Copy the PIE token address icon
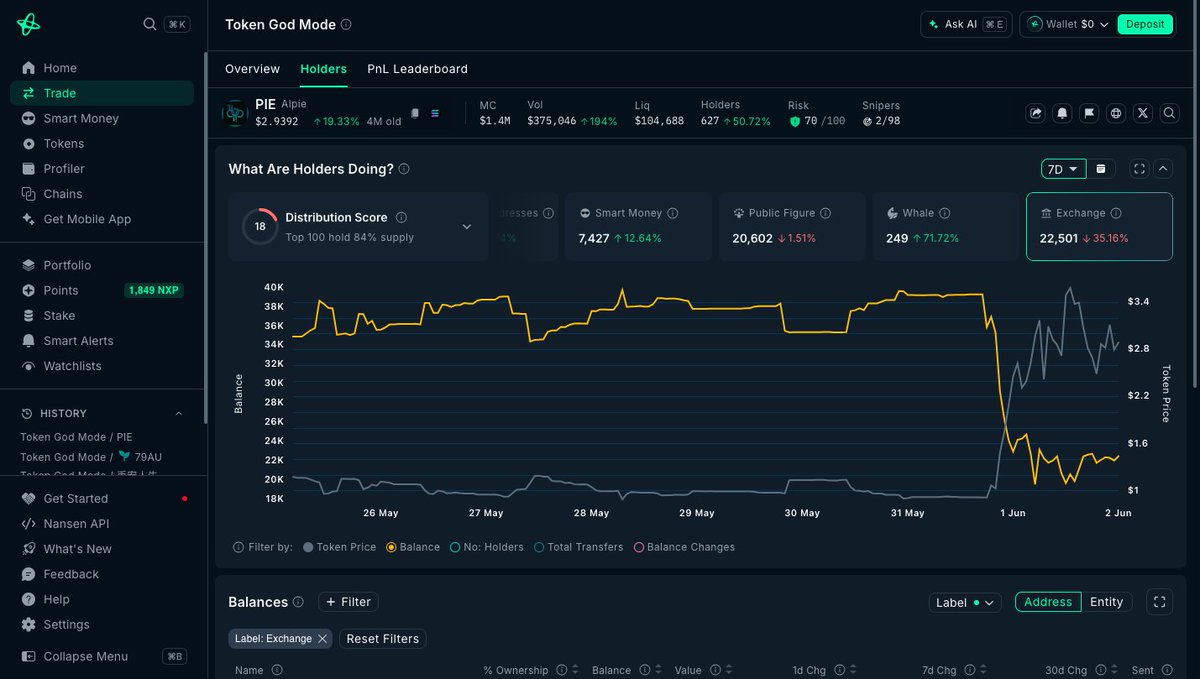Viewport: 1200px width, 679px height. (415, 113)
